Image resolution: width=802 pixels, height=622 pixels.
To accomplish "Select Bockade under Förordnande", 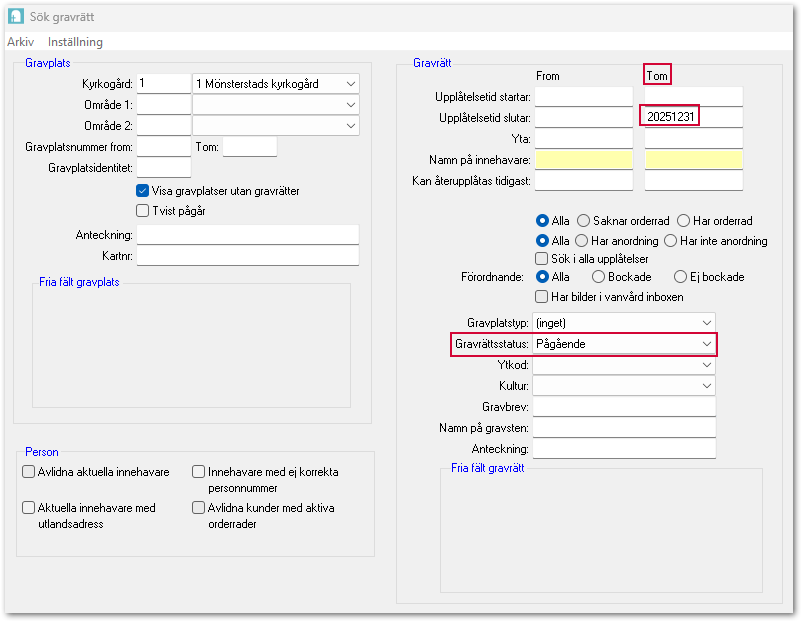I will [x=598, y=277].
